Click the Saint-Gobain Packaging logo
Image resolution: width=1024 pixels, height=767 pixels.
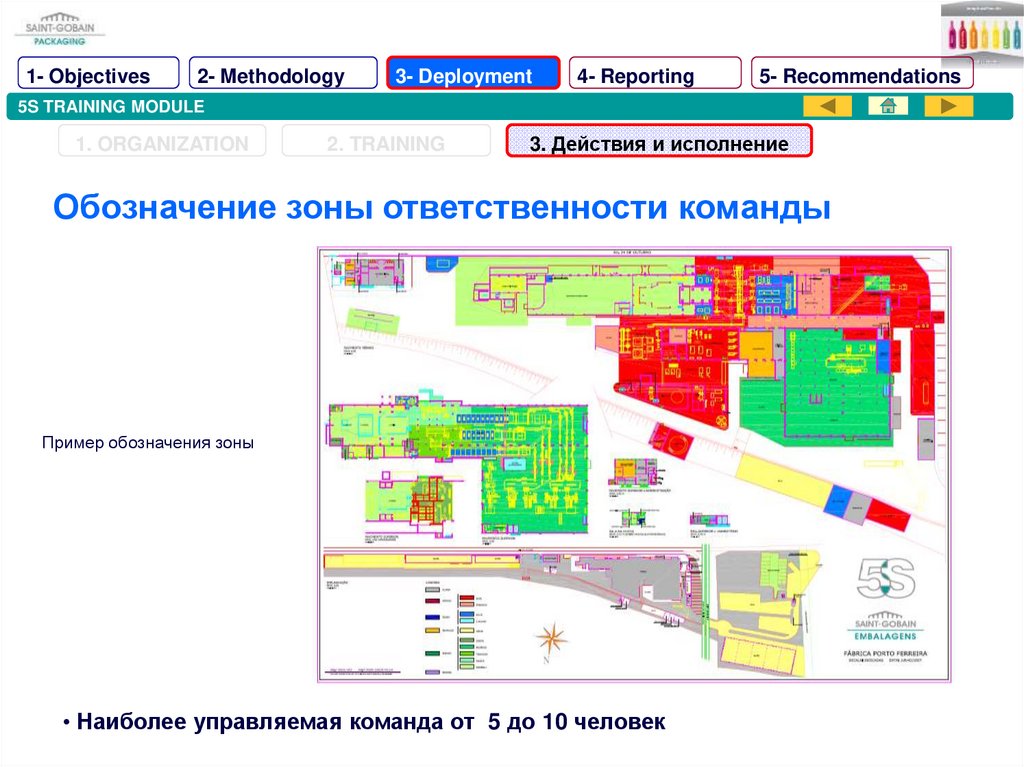pyautogui.click(x=59, y=28)
